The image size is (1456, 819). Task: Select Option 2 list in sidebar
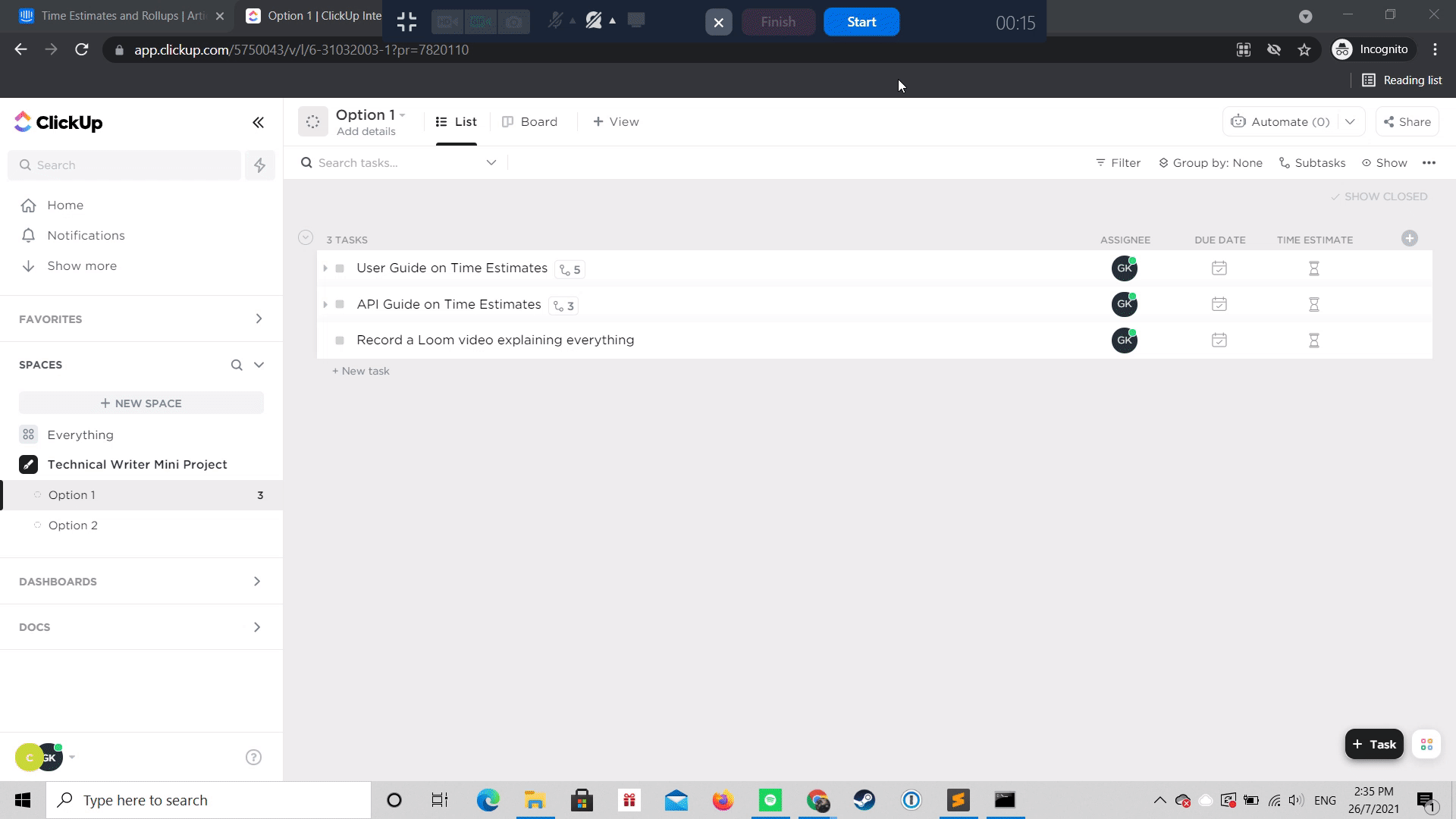(x=73, y=526)
